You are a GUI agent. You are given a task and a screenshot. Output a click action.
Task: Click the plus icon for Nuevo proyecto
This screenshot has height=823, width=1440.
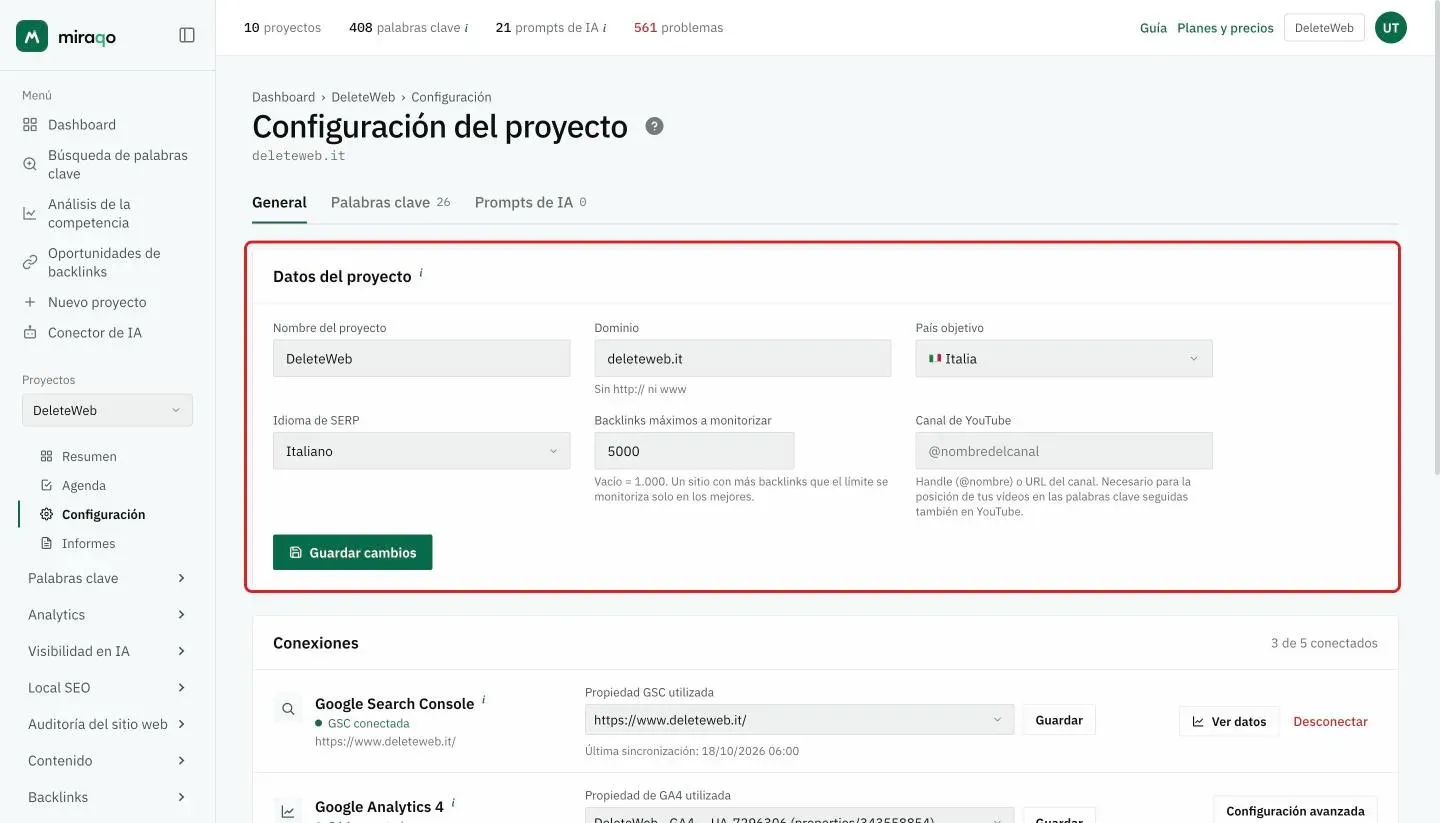tap(30, 302)
